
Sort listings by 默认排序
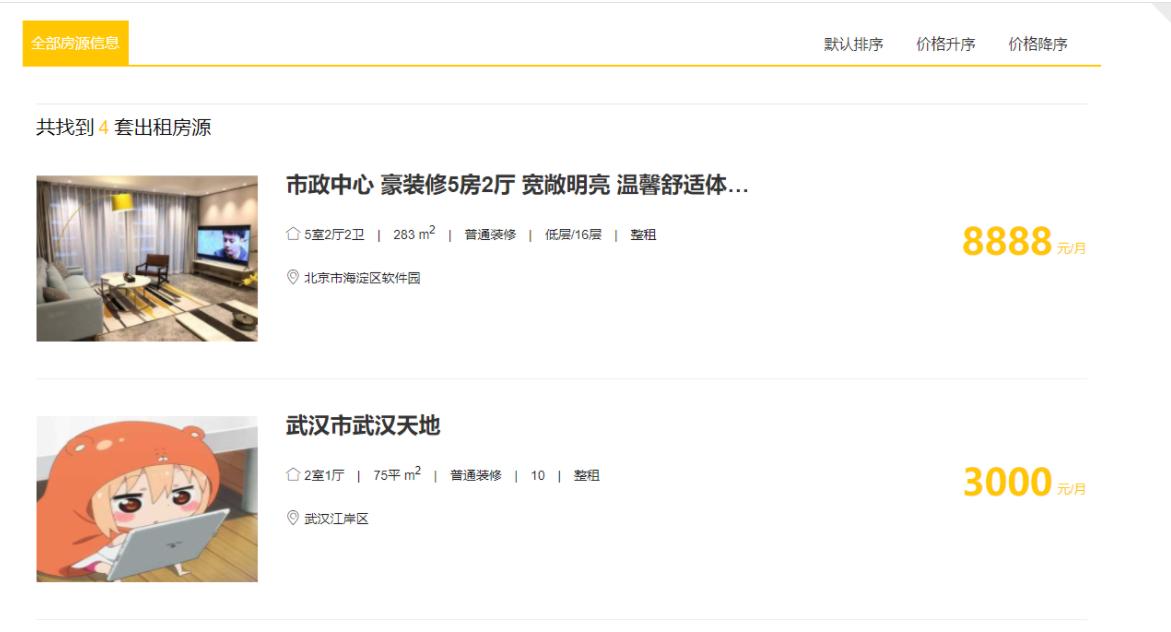tap(854, 45)
